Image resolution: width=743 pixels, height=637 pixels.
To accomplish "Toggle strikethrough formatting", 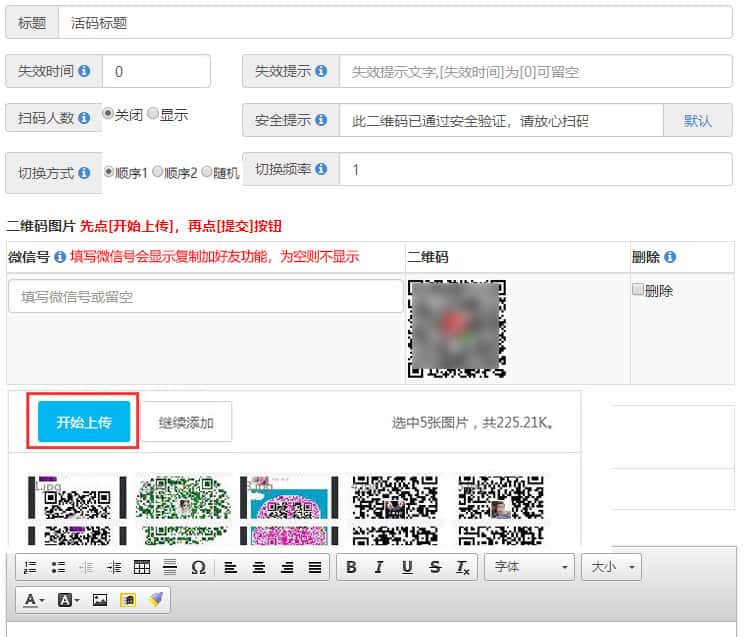I will [x=435, y=567].
